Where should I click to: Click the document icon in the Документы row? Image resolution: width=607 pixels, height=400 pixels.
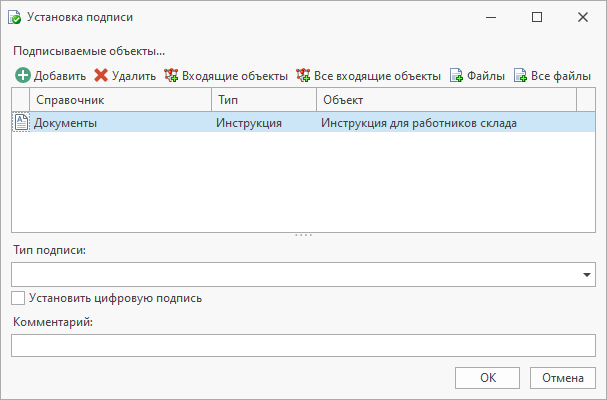(21, 122)
